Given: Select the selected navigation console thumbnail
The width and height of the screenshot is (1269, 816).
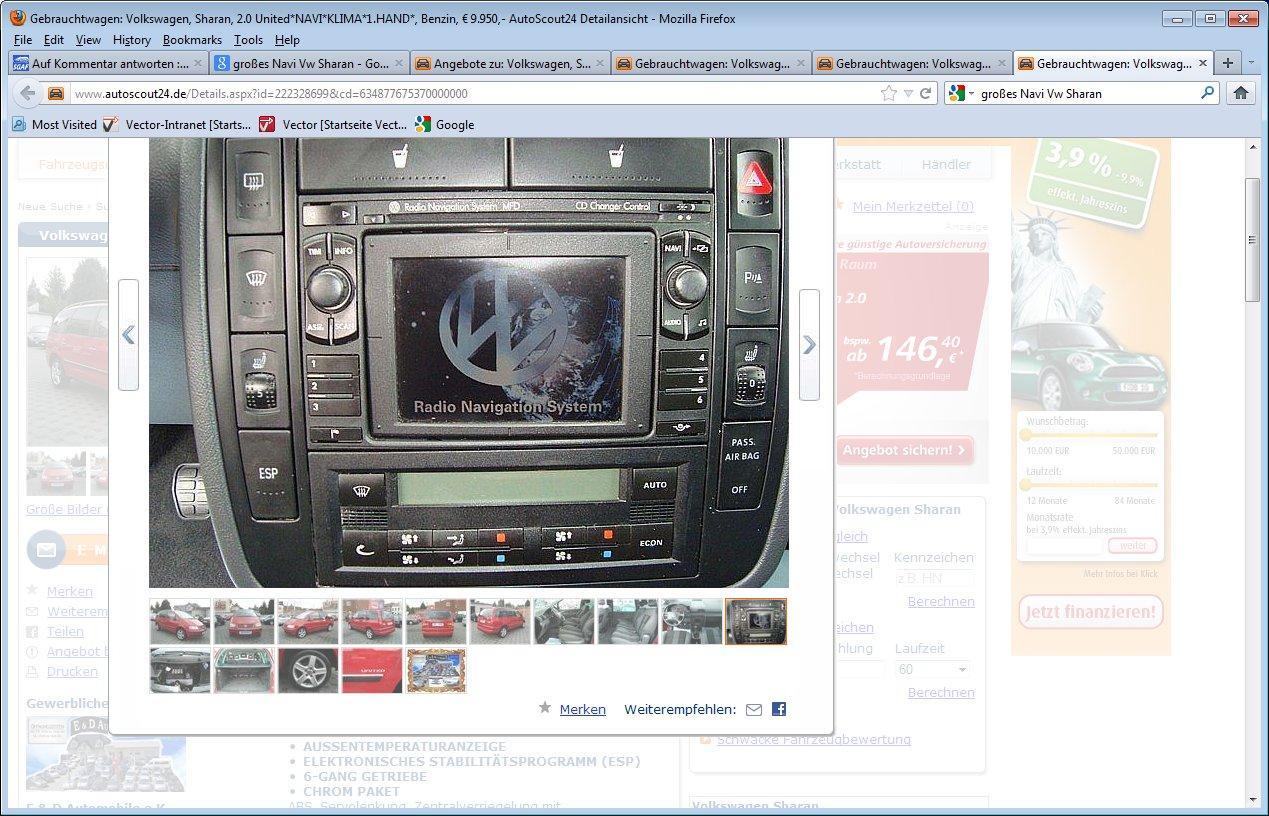Looking at the screenshot, I should click(x=756, y=621).
